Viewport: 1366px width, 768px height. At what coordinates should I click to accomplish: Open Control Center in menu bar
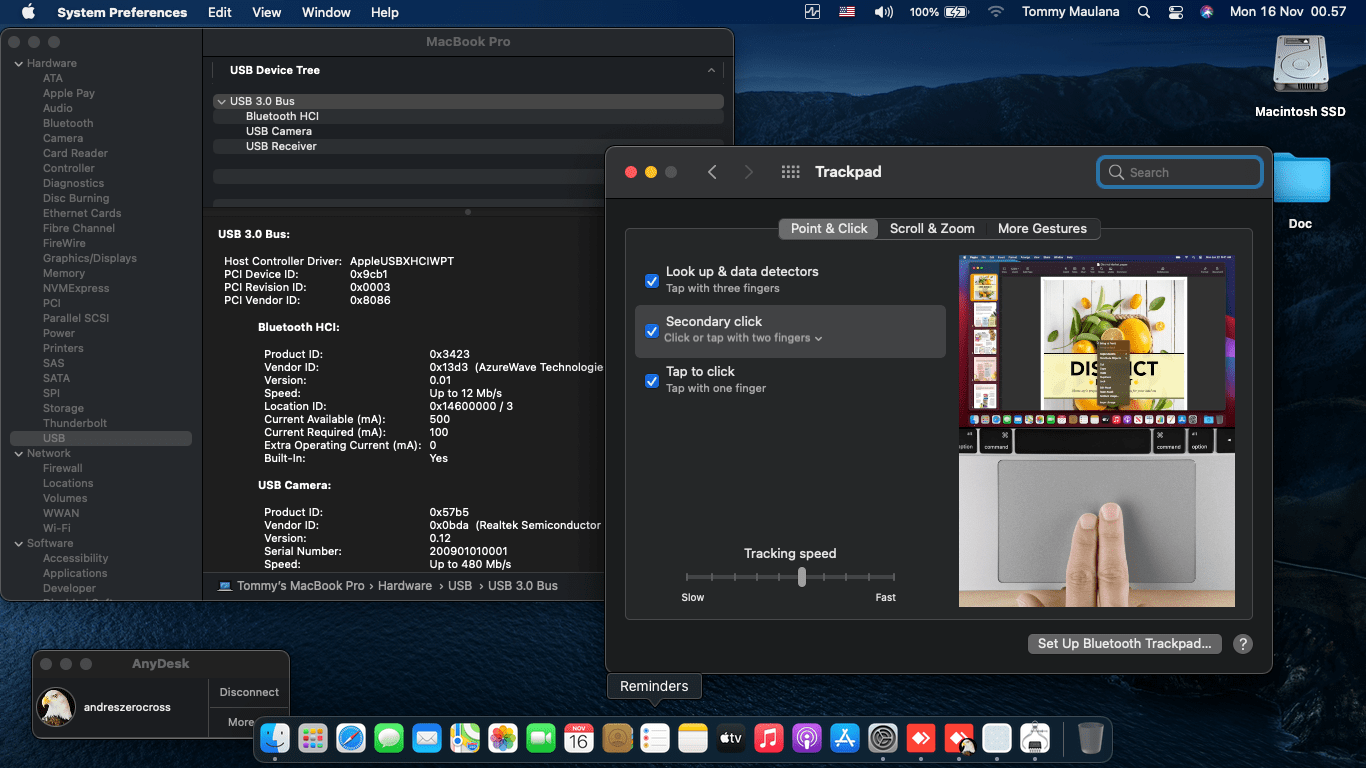tap(1175, 12)
